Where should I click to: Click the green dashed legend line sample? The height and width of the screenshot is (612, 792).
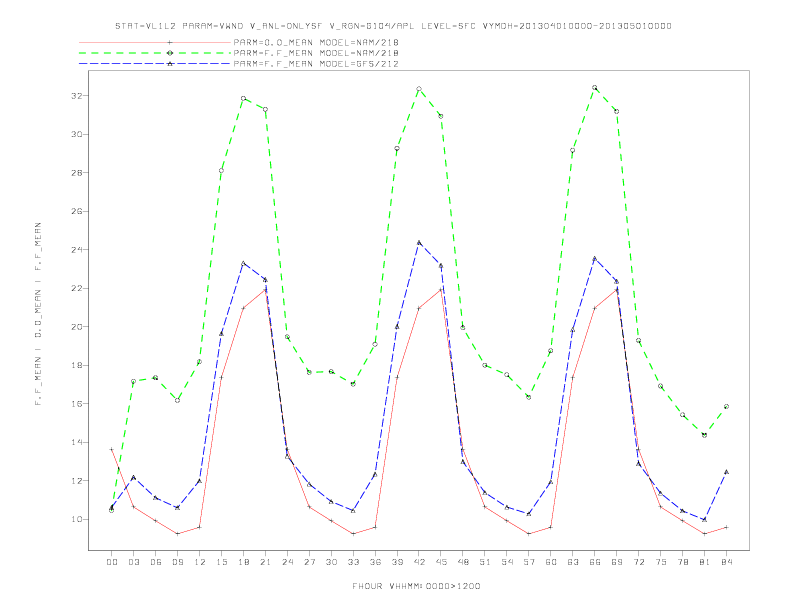155,53
